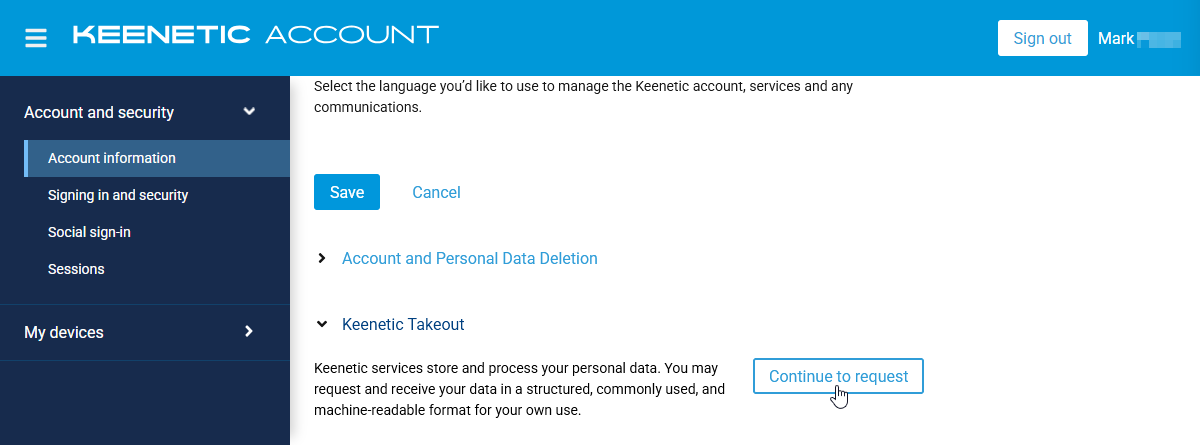This screenshot has height=445, width=1200.
Task: Click arrow beside Account and Personal Data Deletion
Action: tap(321, 258)
